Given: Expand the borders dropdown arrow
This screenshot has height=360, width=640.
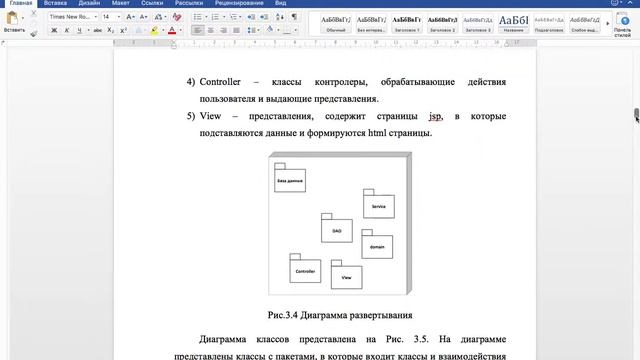Looking at the screenshot, I should 296,31.
